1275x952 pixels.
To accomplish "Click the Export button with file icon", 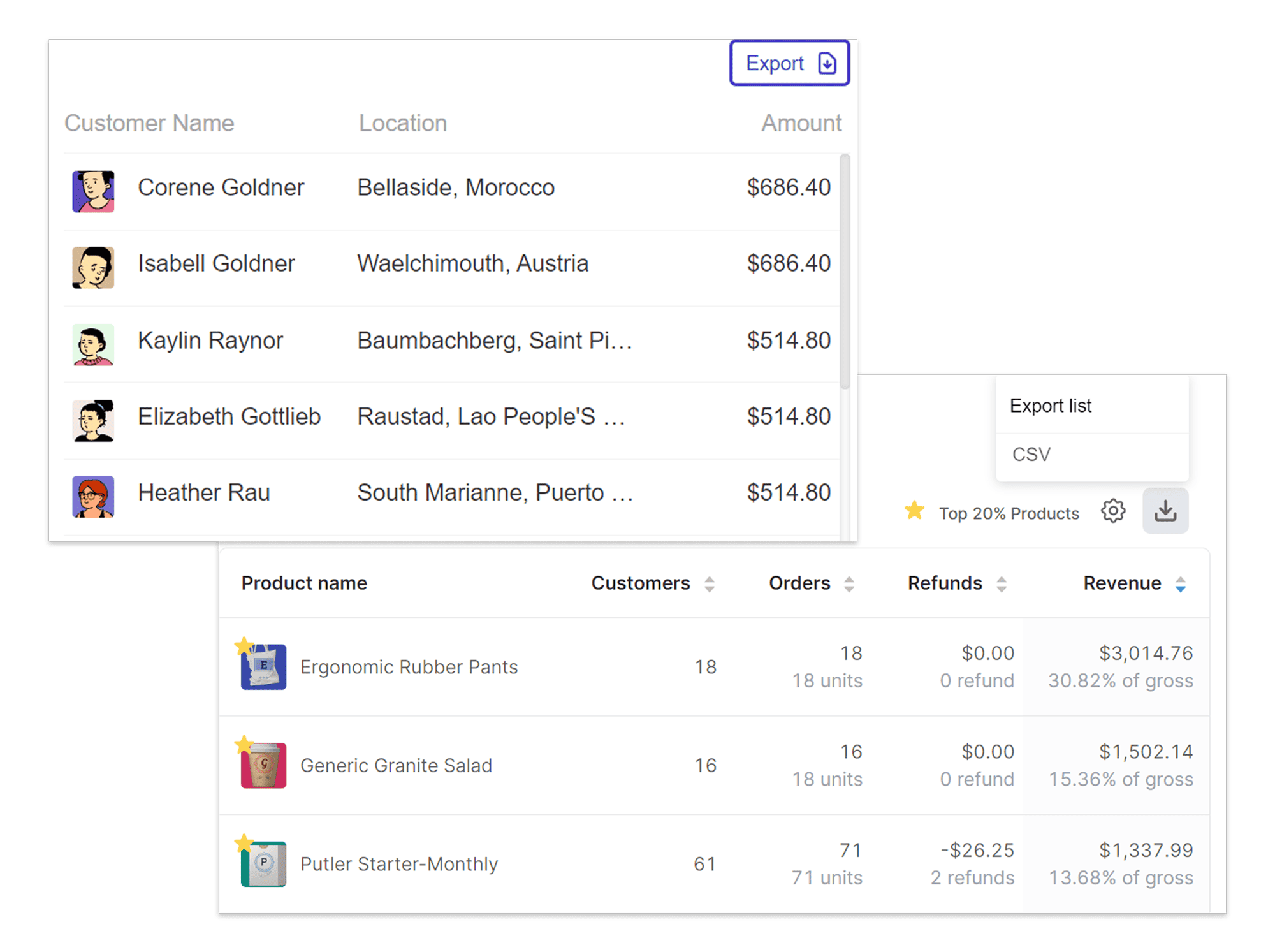I will click(789, 63).
